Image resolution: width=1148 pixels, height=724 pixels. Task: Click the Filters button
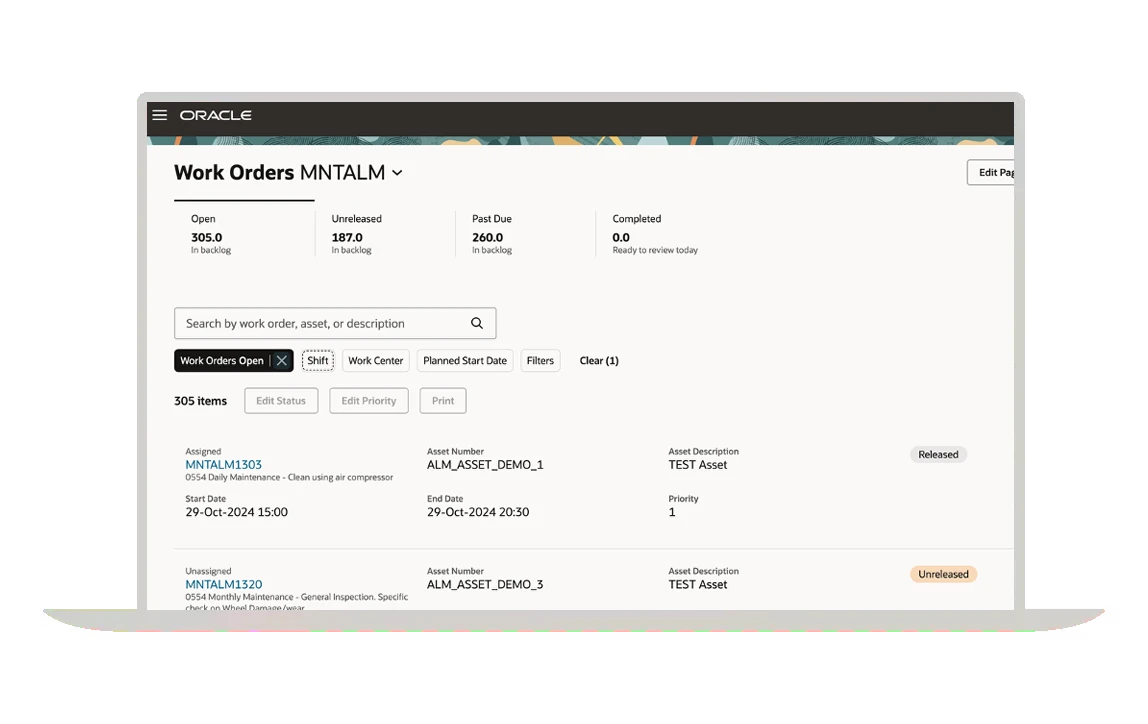[x=540, y=361]
